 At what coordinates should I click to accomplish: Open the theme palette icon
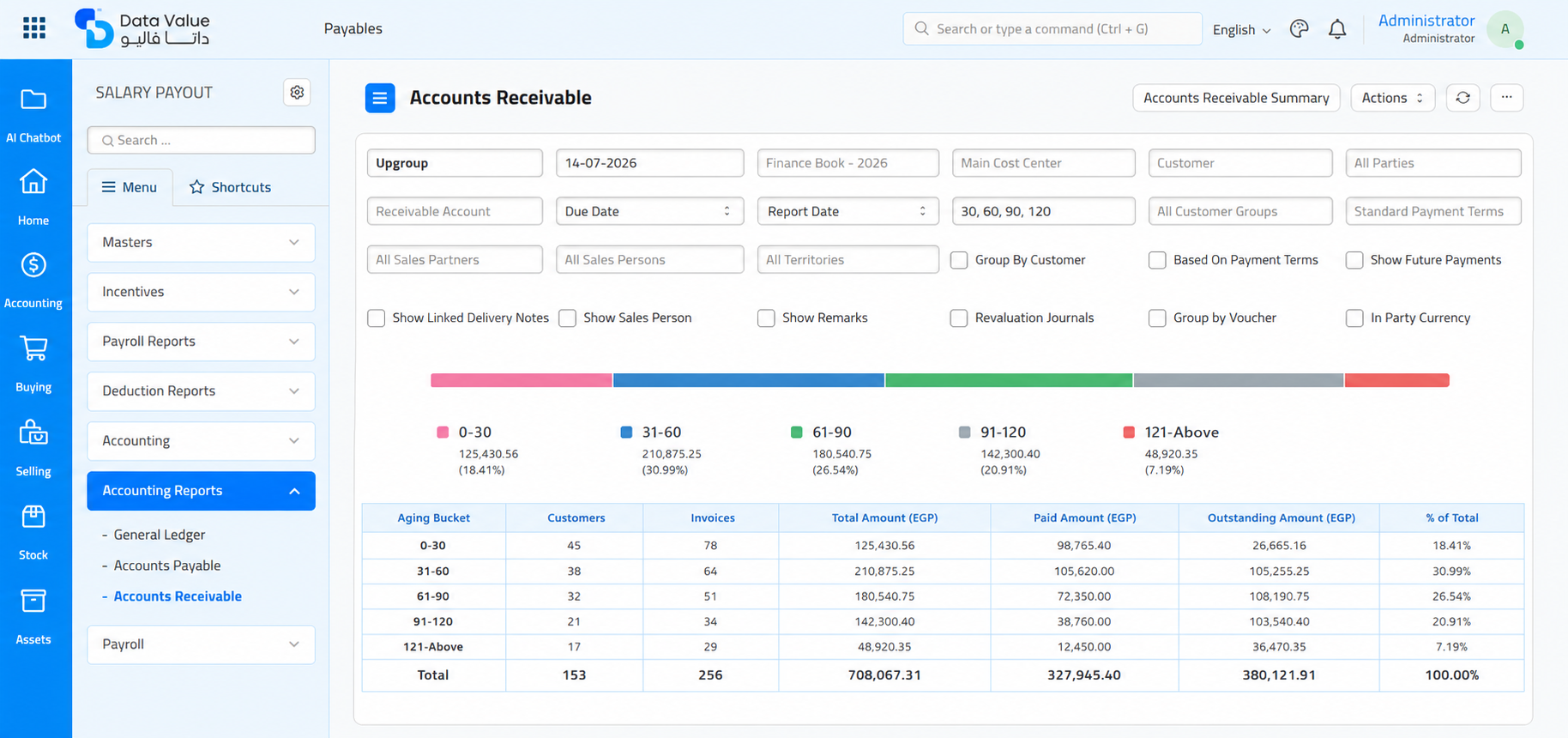pos(1300,29)
